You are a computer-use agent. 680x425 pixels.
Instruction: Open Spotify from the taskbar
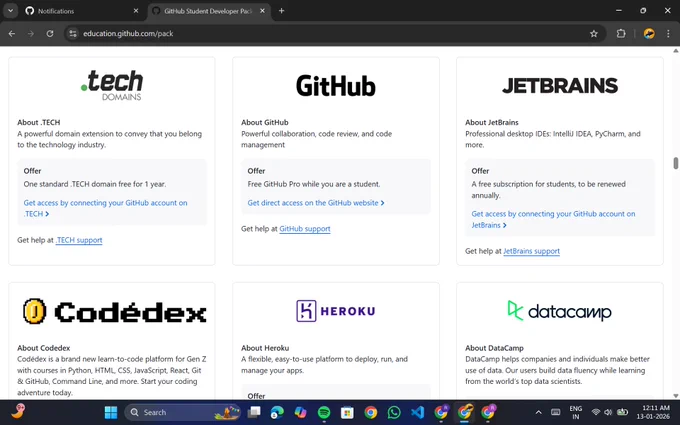tap(324, 412)
